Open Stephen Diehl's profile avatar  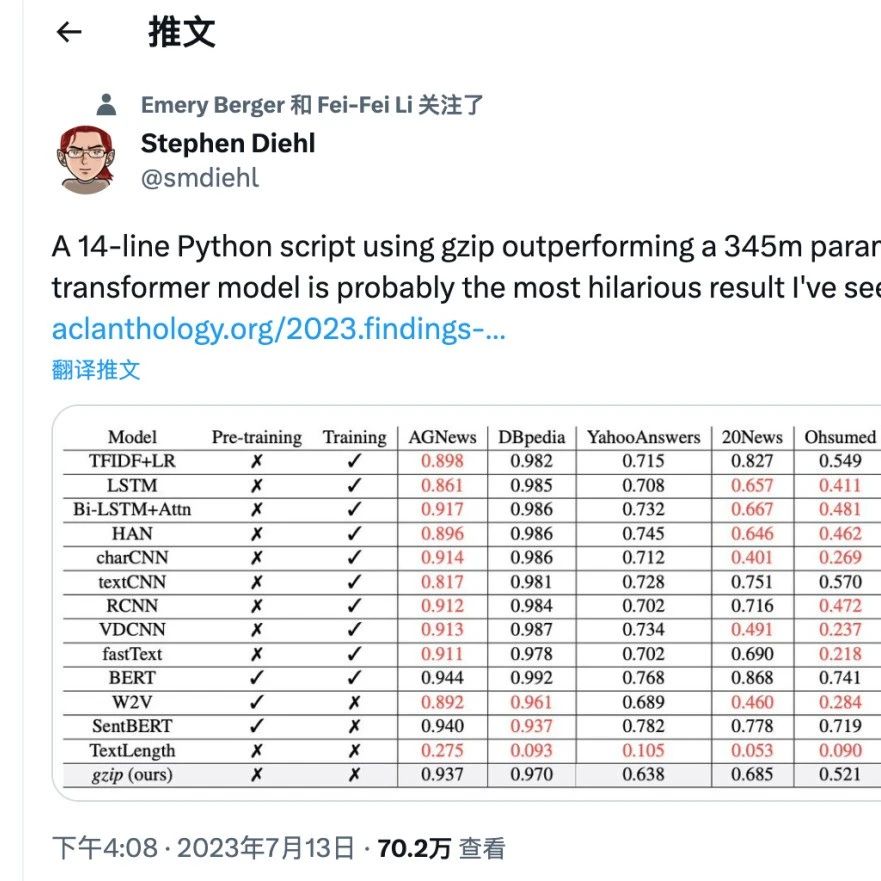(x=87, y=160)
